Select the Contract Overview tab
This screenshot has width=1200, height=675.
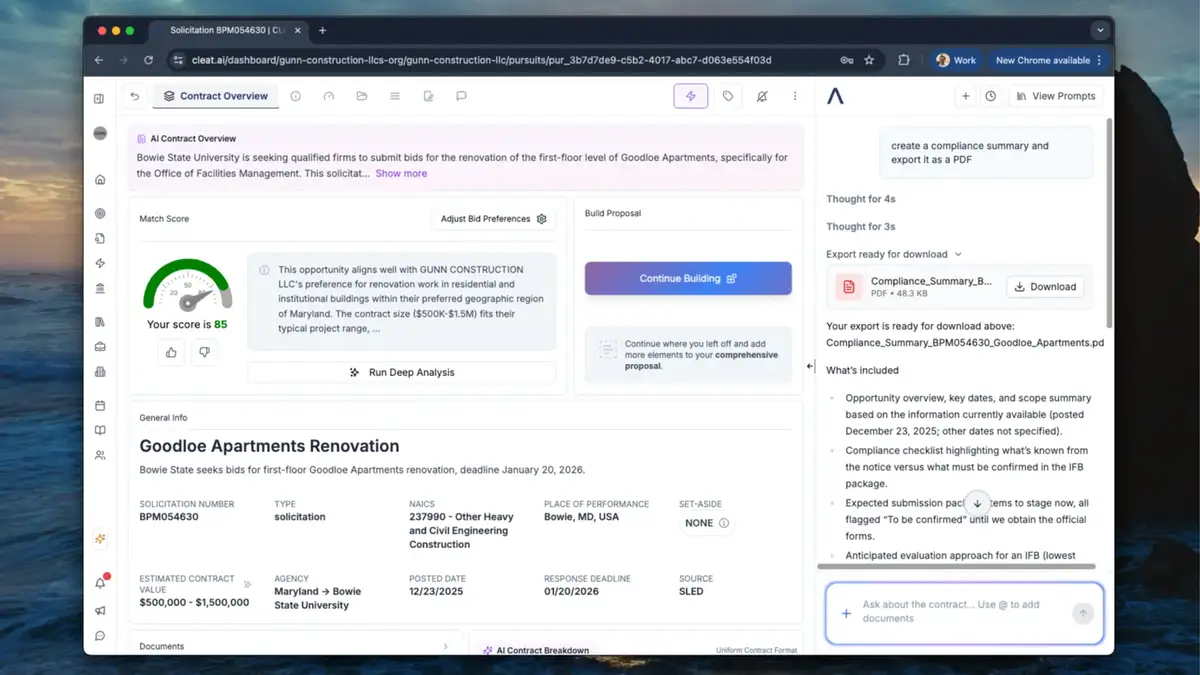[215, 96]
